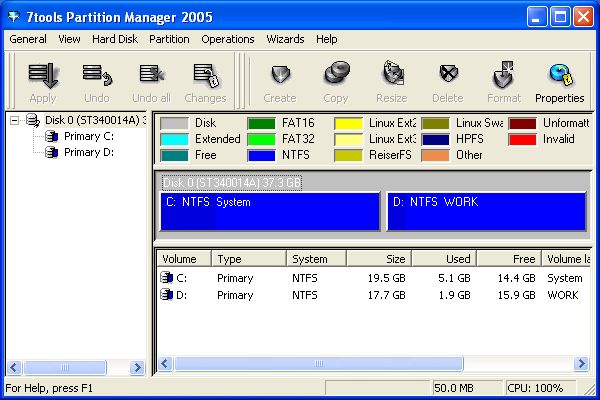
Task: Click the Delete partition icon
Action: point(447,80)
